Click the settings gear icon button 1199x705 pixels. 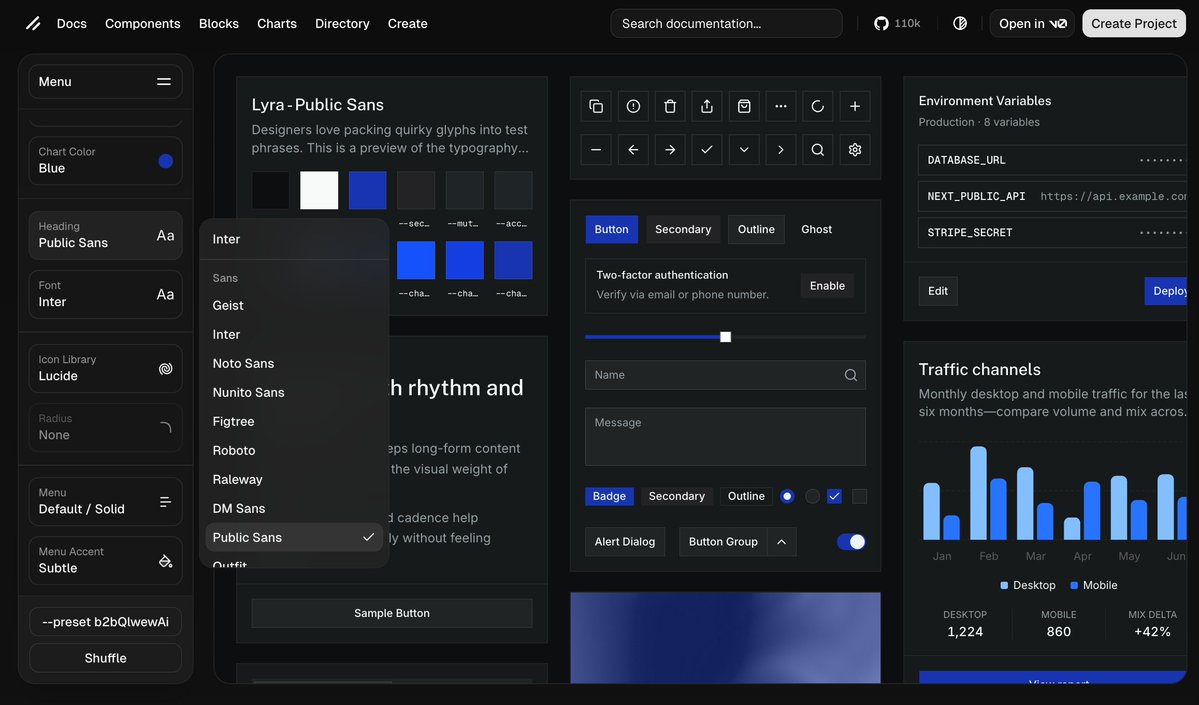pyautogui.click(x=855, y=150)
